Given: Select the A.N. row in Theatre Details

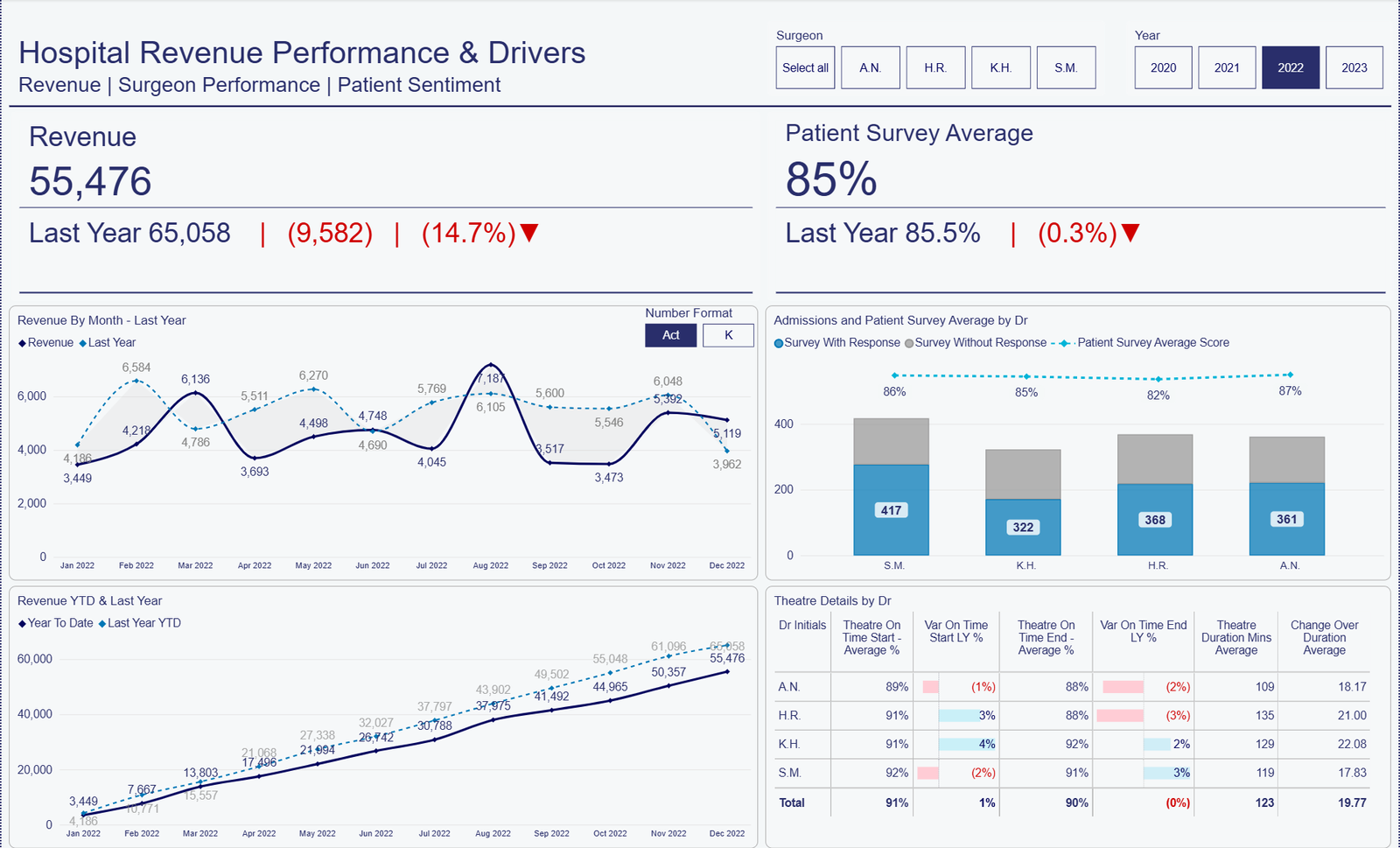Looking at the screenshot, I should [1073, 687].
